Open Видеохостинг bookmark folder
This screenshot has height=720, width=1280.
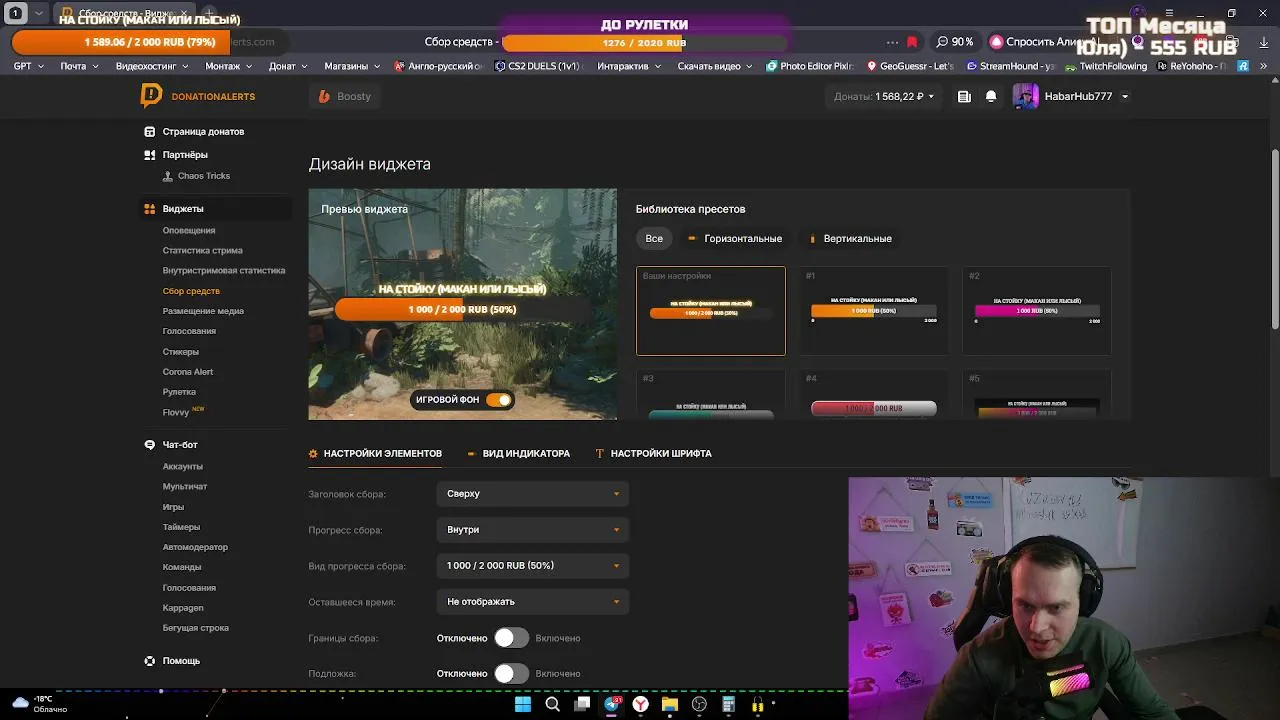pyautogui.click(x=151, y=66)
